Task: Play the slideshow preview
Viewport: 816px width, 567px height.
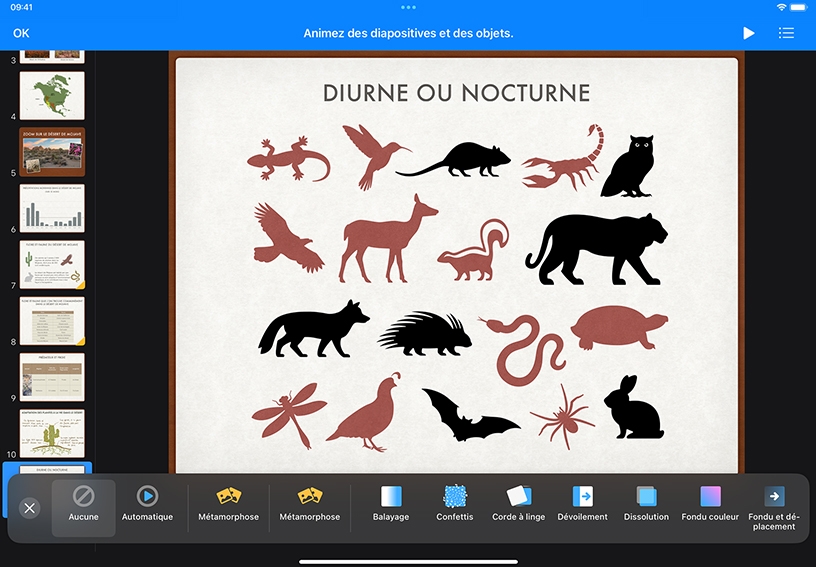Action: click(748, 33)
